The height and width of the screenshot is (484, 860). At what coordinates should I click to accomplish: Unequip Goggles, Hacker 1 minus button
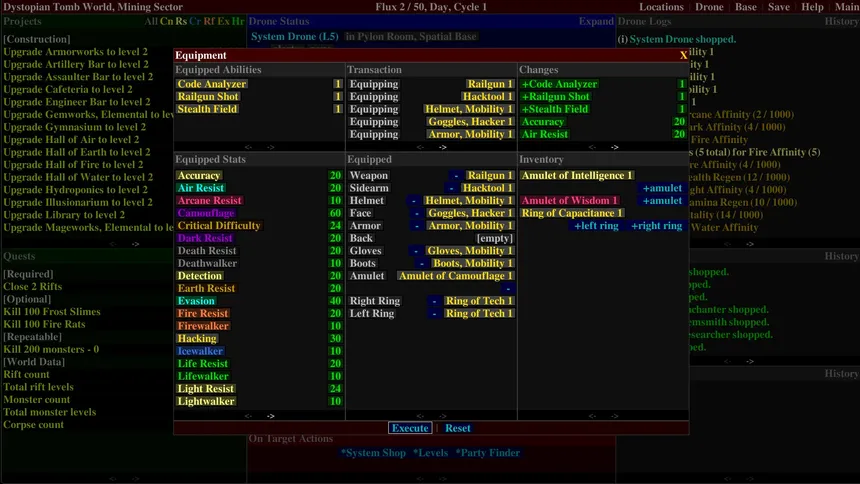(x=417, y=213)
